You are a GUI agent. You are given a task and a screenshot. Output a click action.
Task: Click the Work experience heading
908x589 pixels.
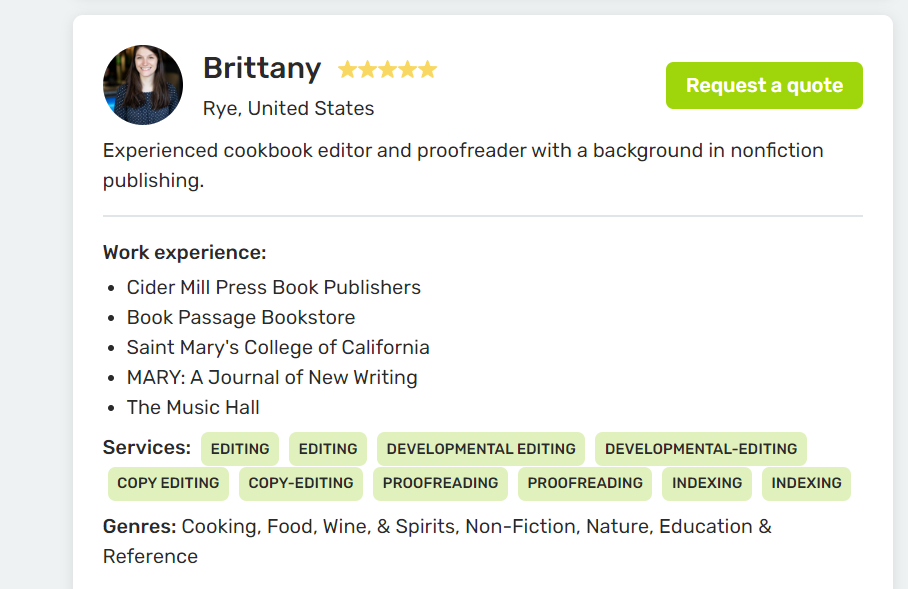(184, 253)
